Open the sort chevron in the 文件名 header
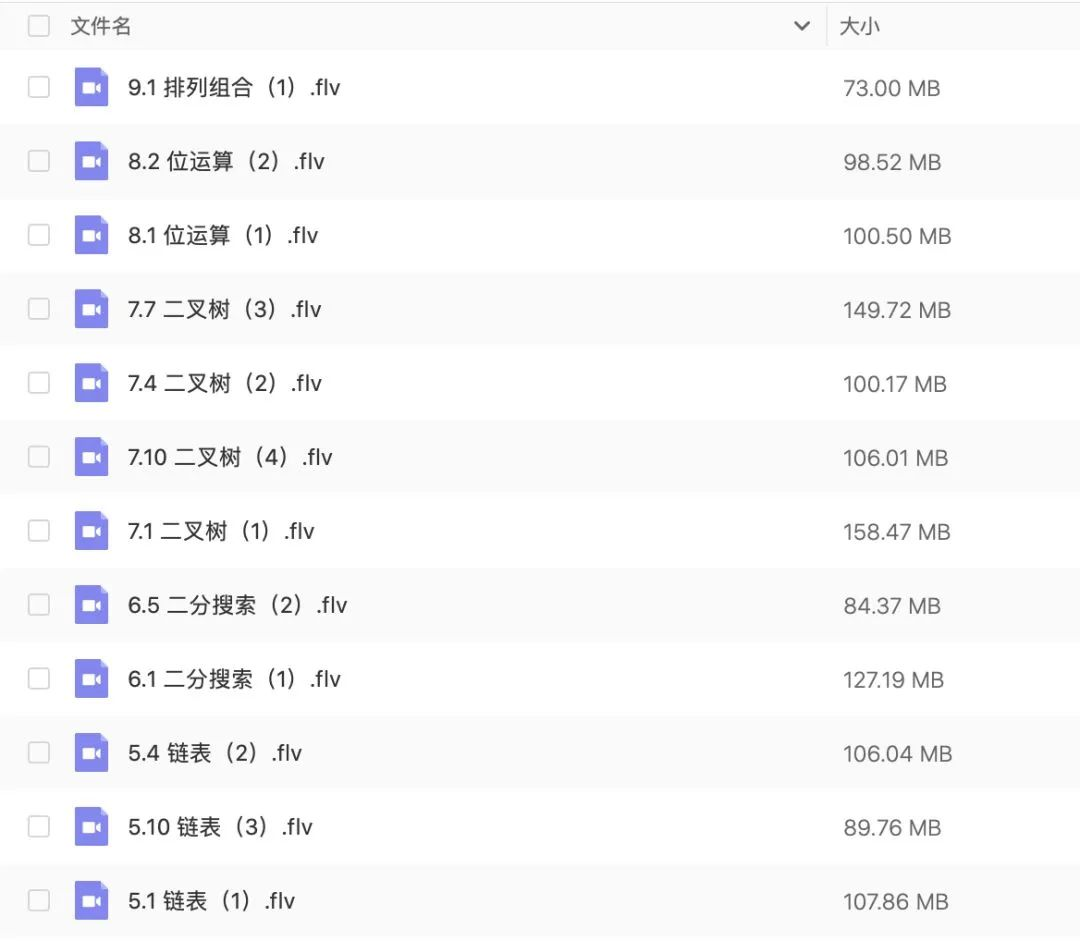This screenshot has width=1080, height=941. click(802, 26)
